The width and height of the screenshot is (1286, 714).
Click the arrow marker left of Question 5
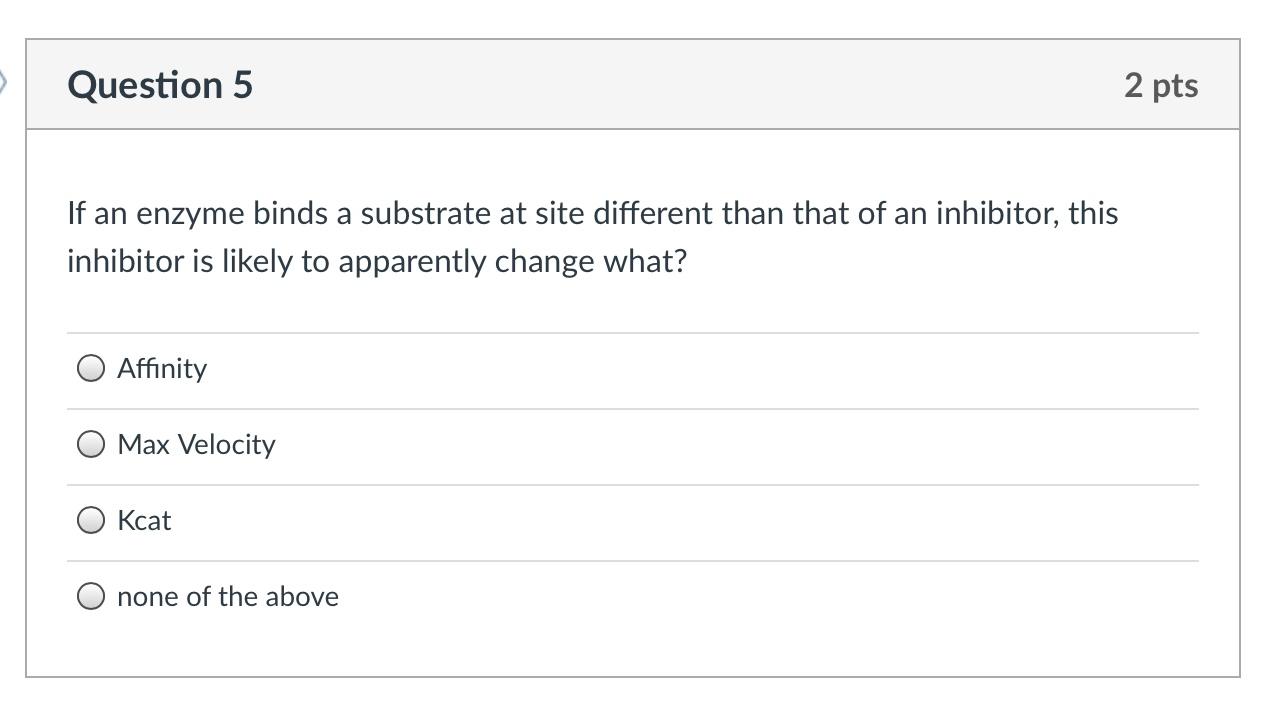pyautogui.click(x=3, y=82)
